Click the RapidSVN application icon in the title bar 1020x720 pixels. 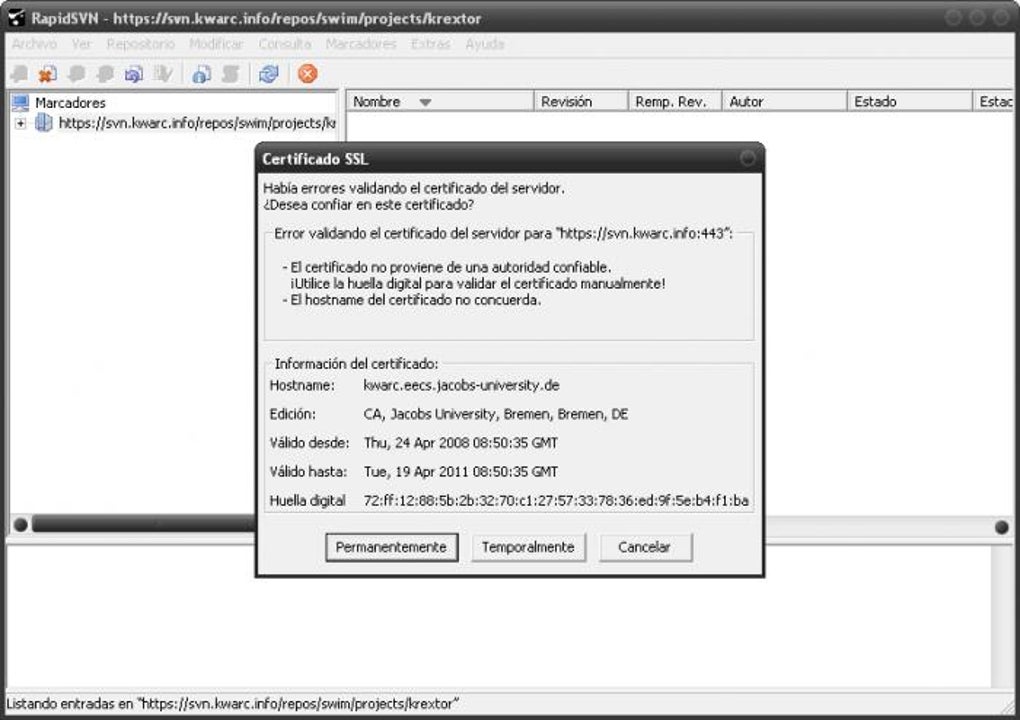(16, 18)
